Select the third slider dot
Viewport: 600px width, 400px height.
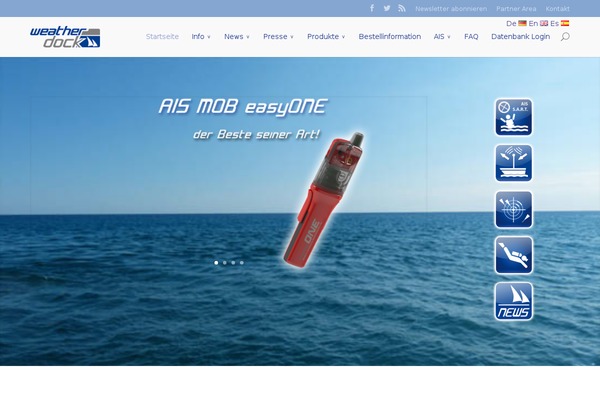click(x=233, y=263)
